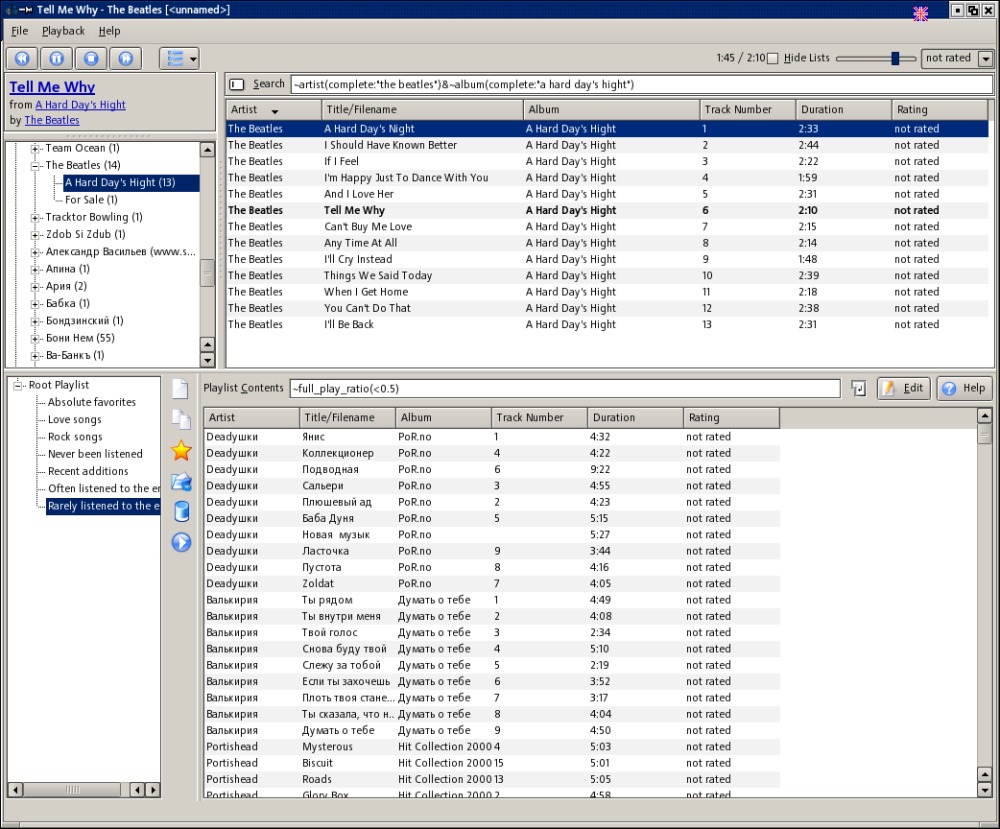Open the File menu
Viewport: 1000px width, 829px height.
tap(20, 31)
